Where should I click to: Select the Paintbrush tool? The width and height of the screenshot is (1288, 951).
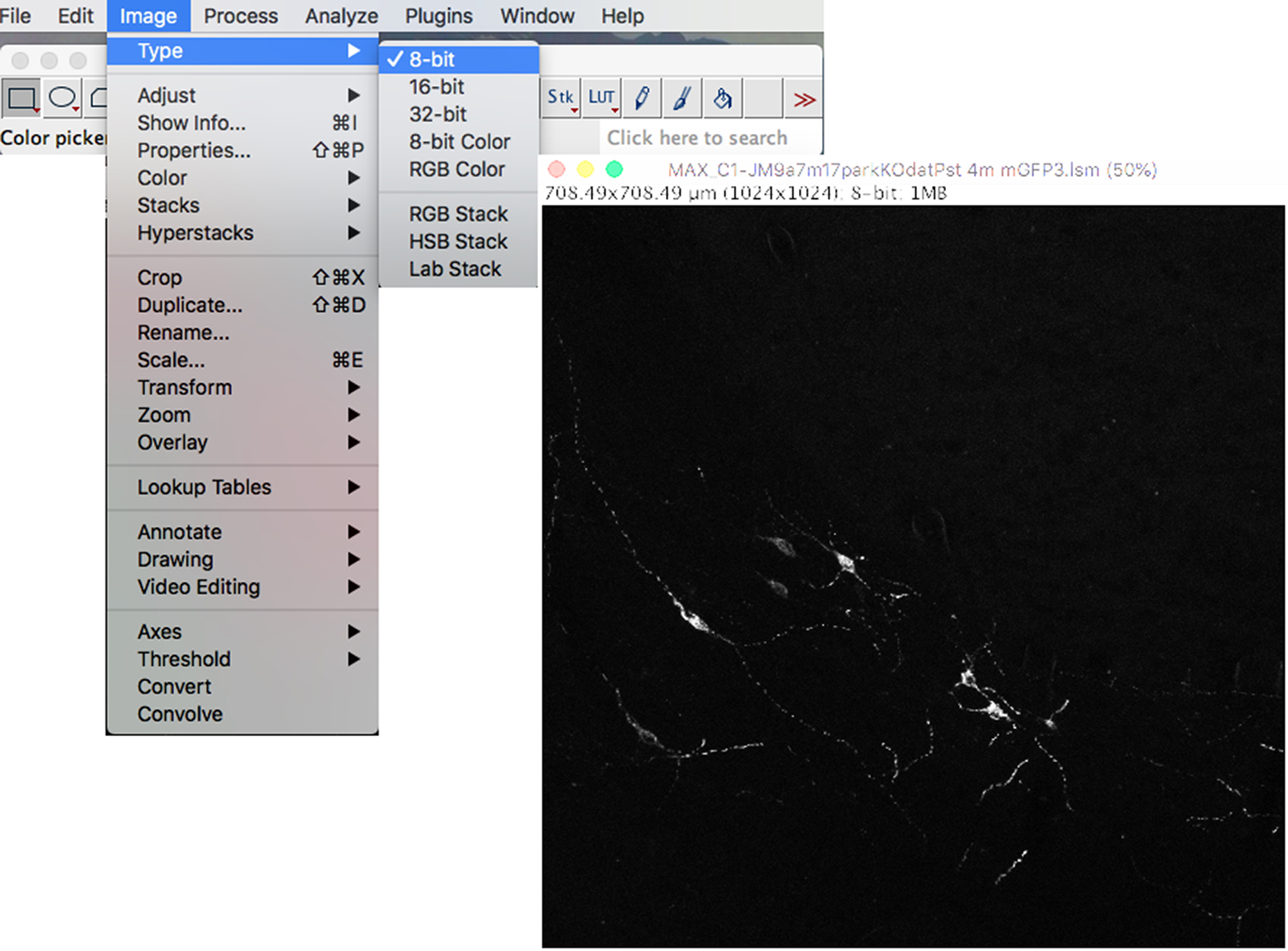pyautogui.click(x=682, y=98)
